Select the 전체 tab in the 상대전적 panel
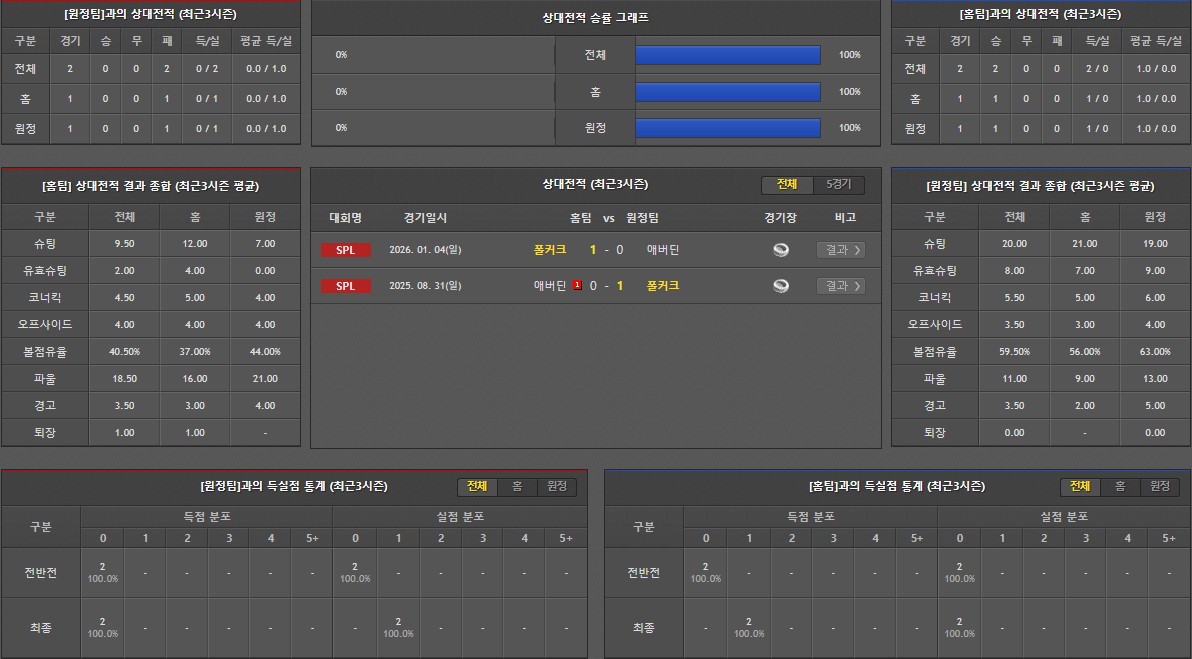The height and width of the screenshot is (659, 1192). click(x=787, y=185)
